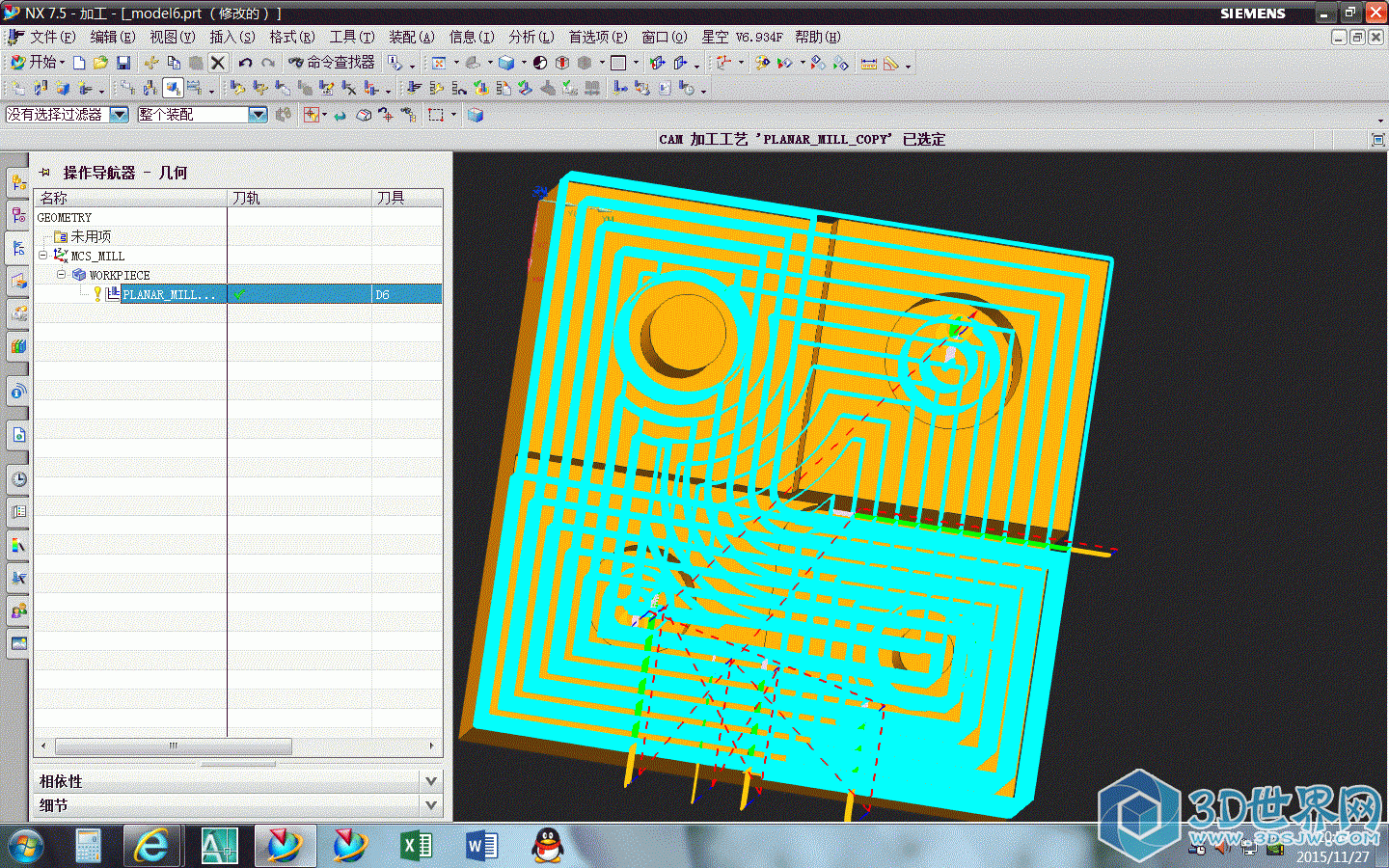Image resolution: width=1389 pixels, height=868 pixels.
Task: Click the Open folder icon
Action: coord(100,63)
